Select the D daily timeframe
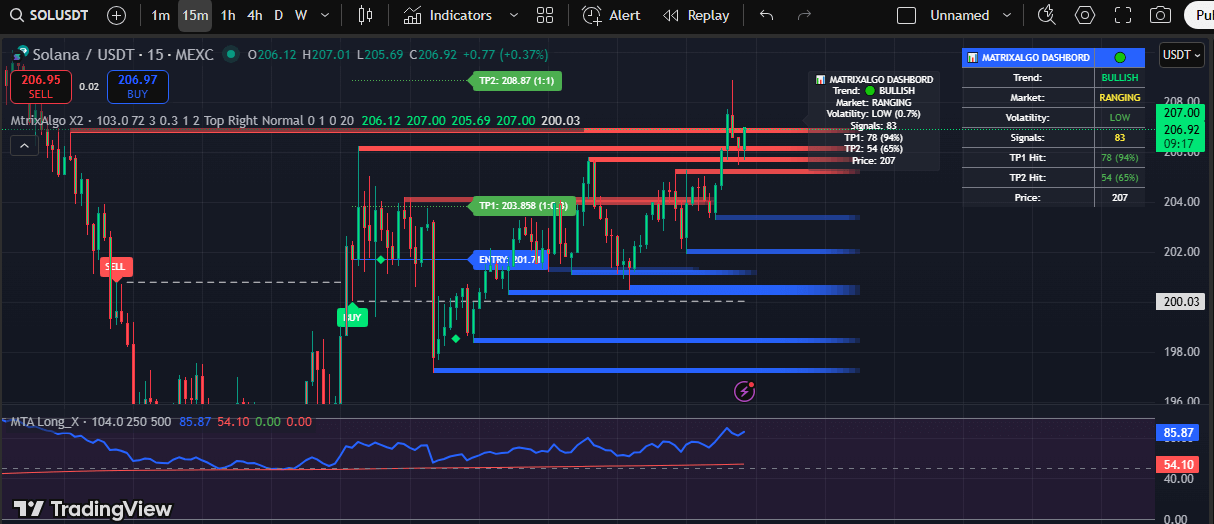 click(x=279, y=15)
